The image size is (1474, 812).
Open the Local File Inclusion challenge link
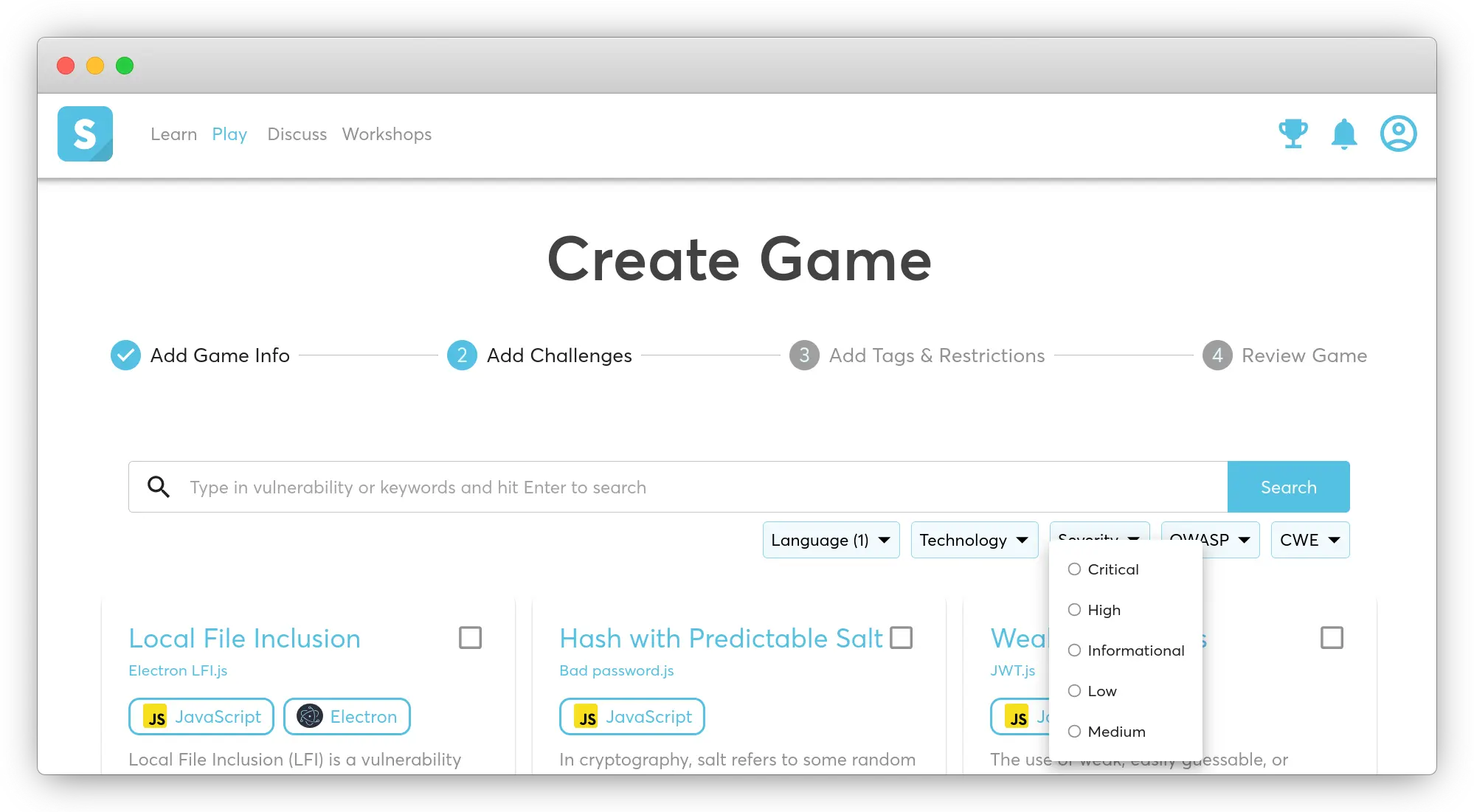(244, 638)
